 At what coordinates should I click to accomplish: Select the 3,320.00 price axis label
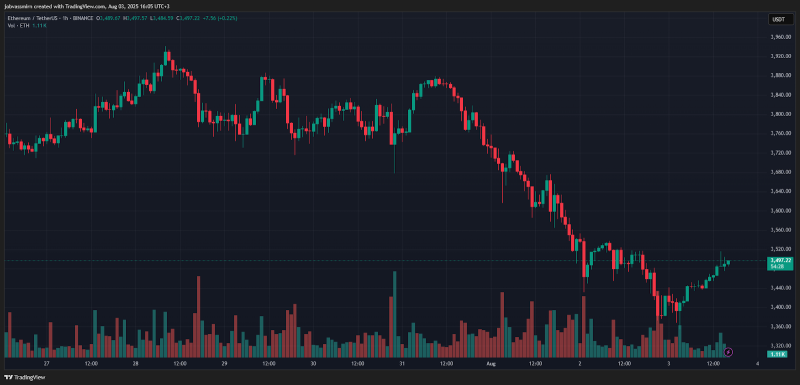point(779,346)
